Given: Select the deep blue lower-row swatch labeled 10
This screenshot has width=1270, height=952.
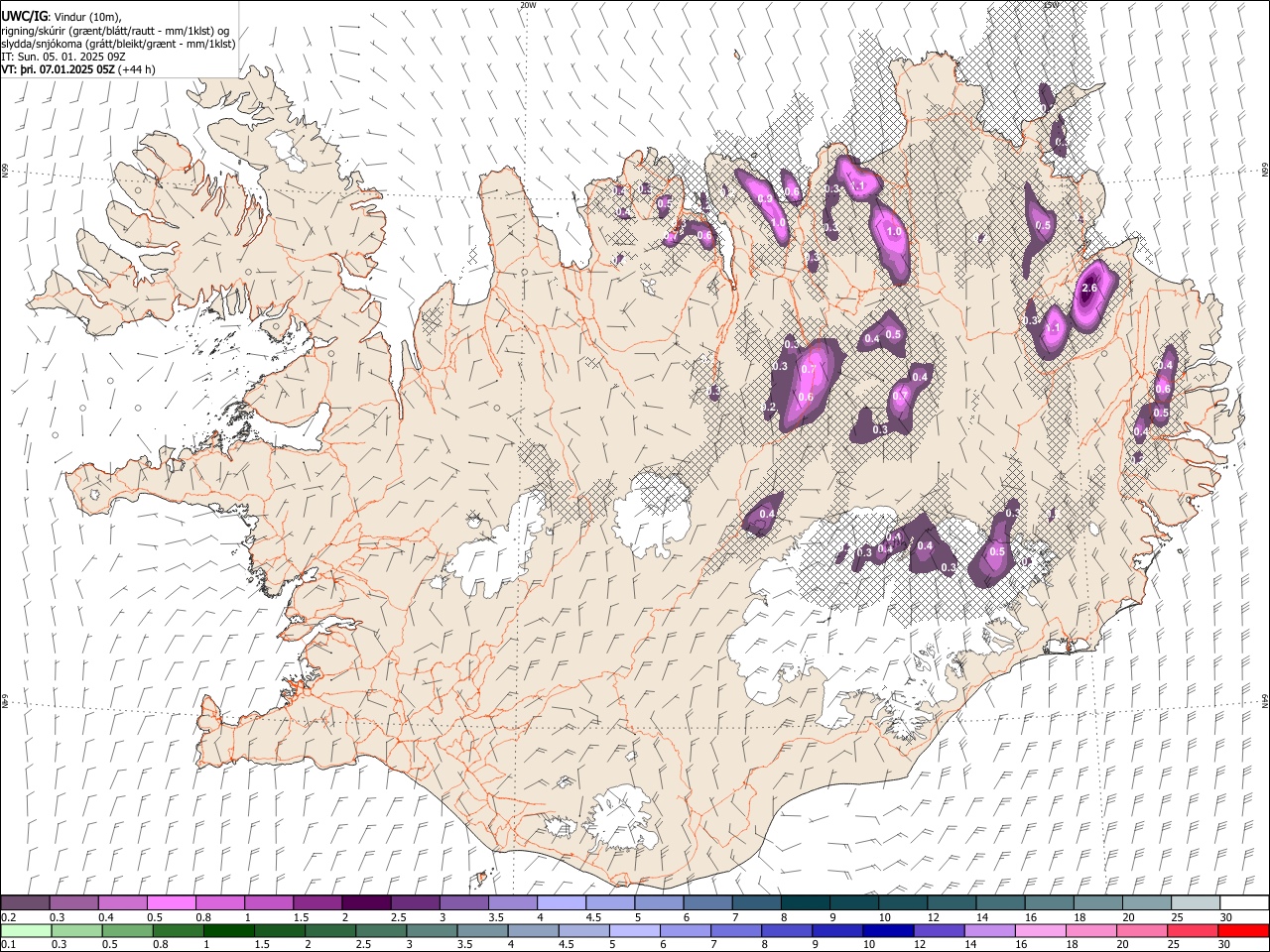Looking at the screenshot, I should [x=888, y=930].
